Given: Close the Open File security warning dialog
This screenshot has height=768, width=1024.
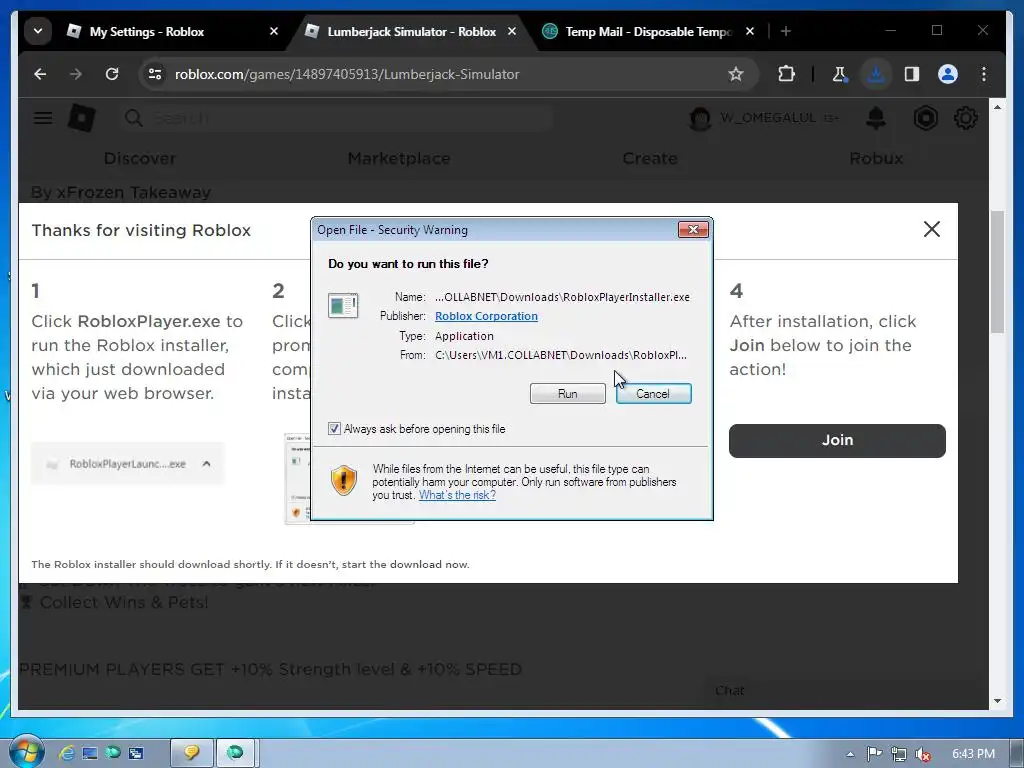Looking at the screenshot, I should 693,229.
